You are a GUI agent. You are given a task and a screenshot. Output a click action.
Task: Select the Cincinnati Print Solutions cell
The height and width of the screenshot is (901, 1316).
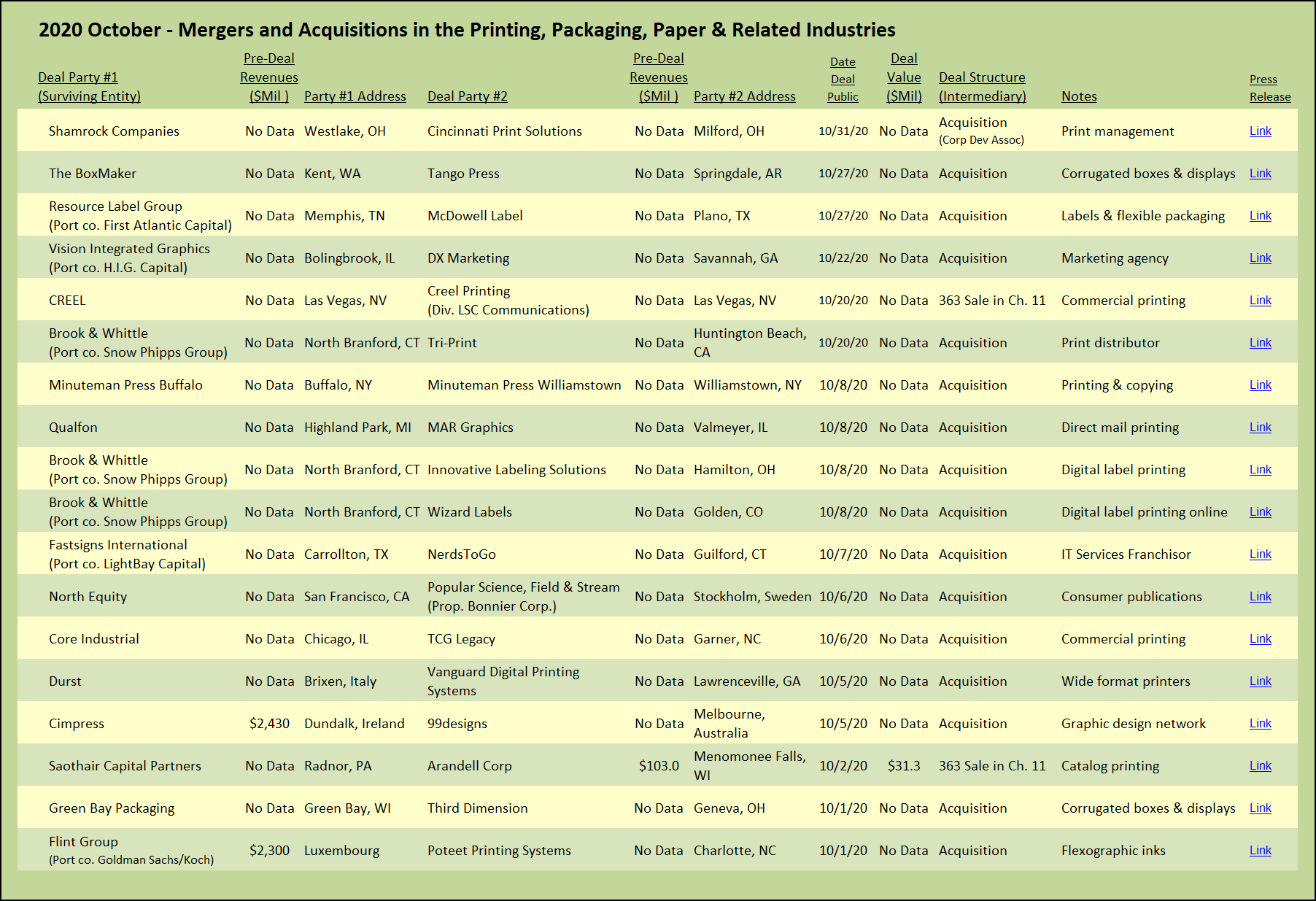click(x=505, y=131)
